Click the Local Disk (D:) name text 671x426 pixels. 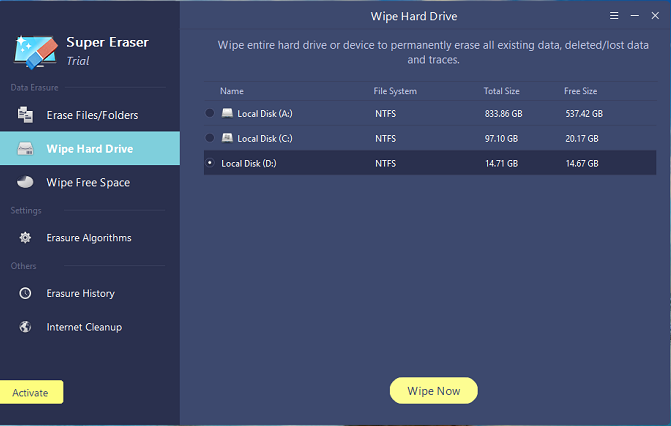click(x=249, y=163)
